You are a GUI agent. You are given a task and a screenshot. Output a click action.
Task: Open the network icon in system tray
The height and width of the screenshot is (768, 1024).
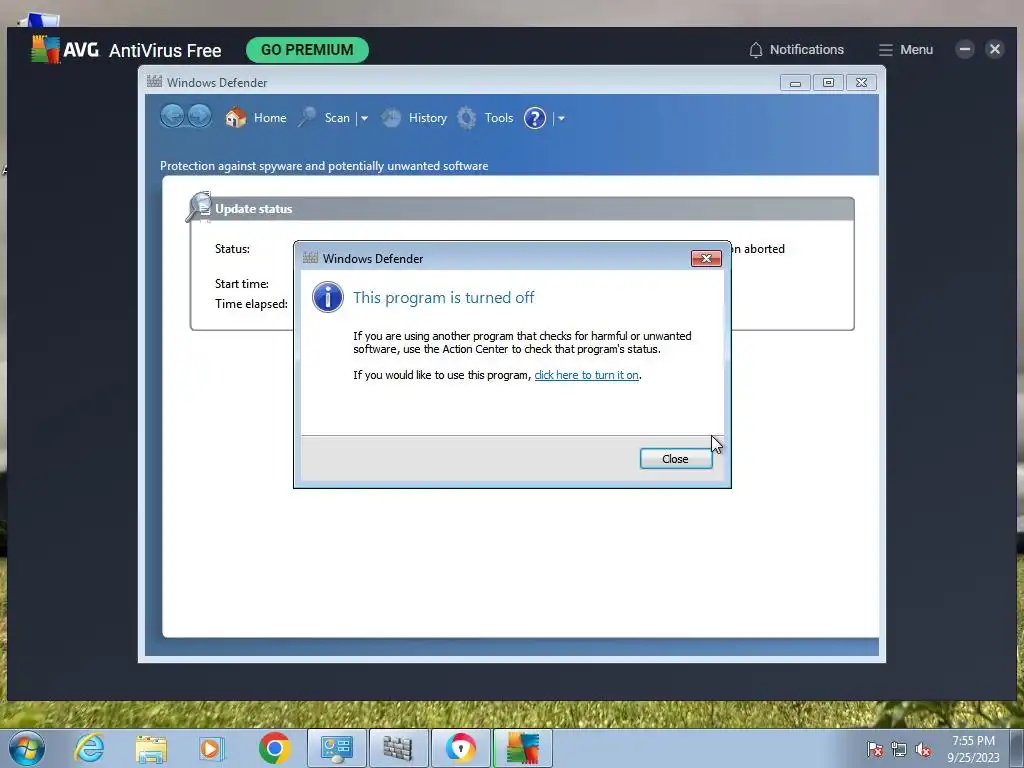point(899,749)
